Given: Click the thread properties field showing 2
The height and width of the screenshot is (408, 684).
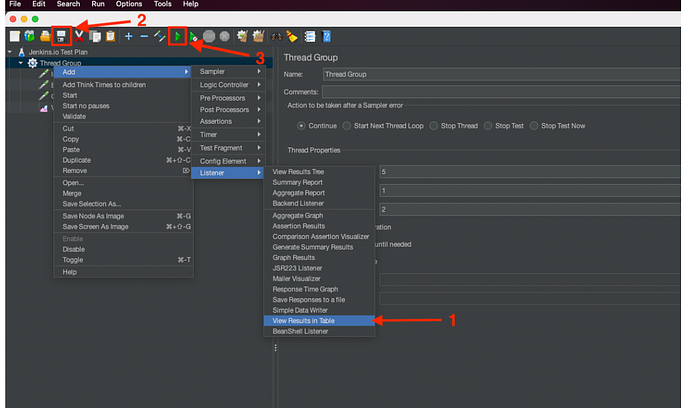Looking at the screenshot, I should click(x=530, y=209).
